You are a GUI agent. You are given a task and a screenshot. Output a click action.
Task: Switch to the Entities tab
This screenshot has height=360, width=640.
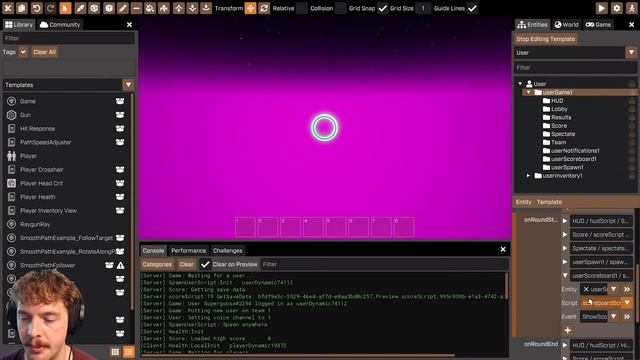532,24
